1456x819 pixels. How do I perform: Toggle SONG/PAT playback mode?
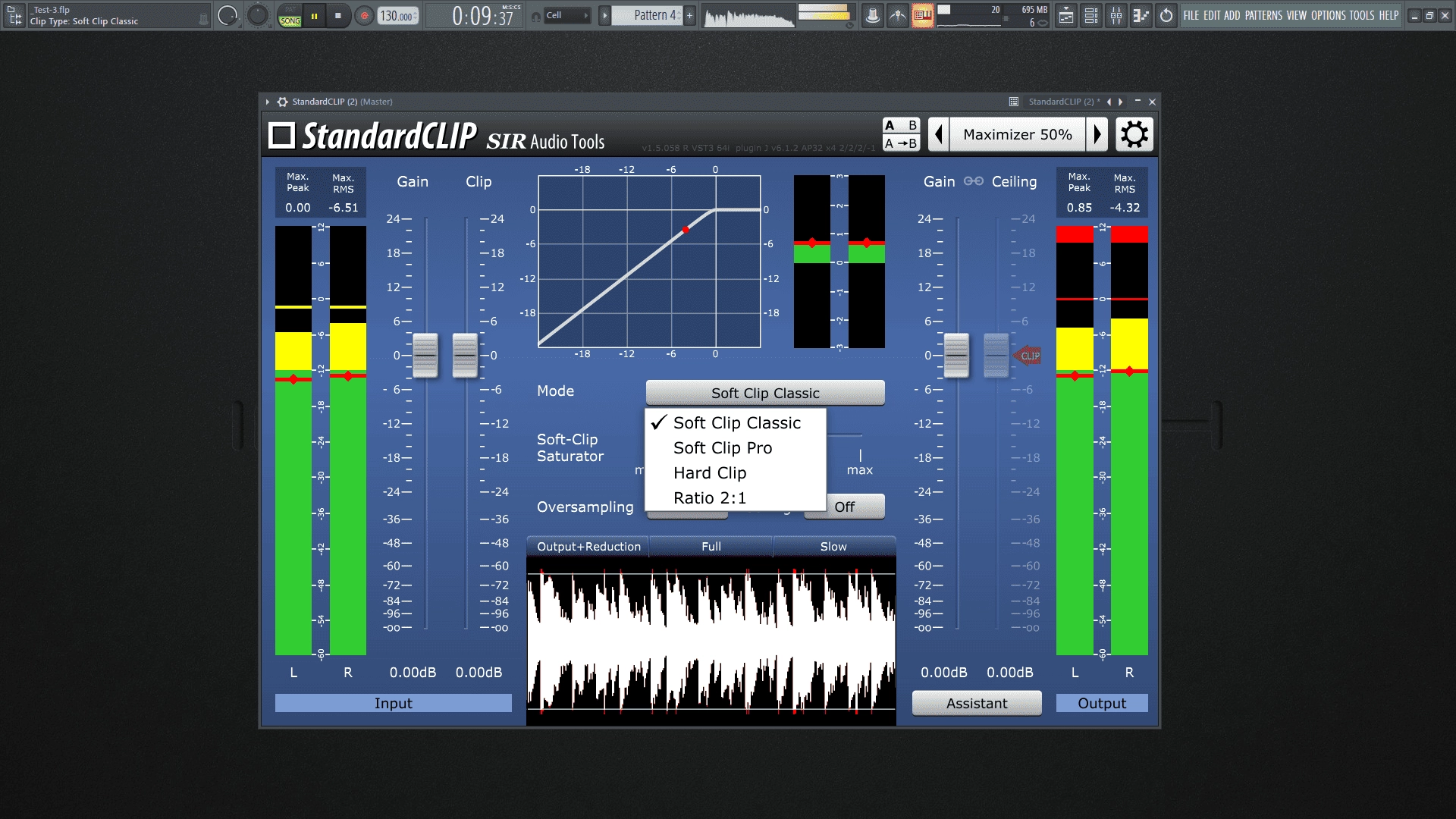tap(290, 15)
